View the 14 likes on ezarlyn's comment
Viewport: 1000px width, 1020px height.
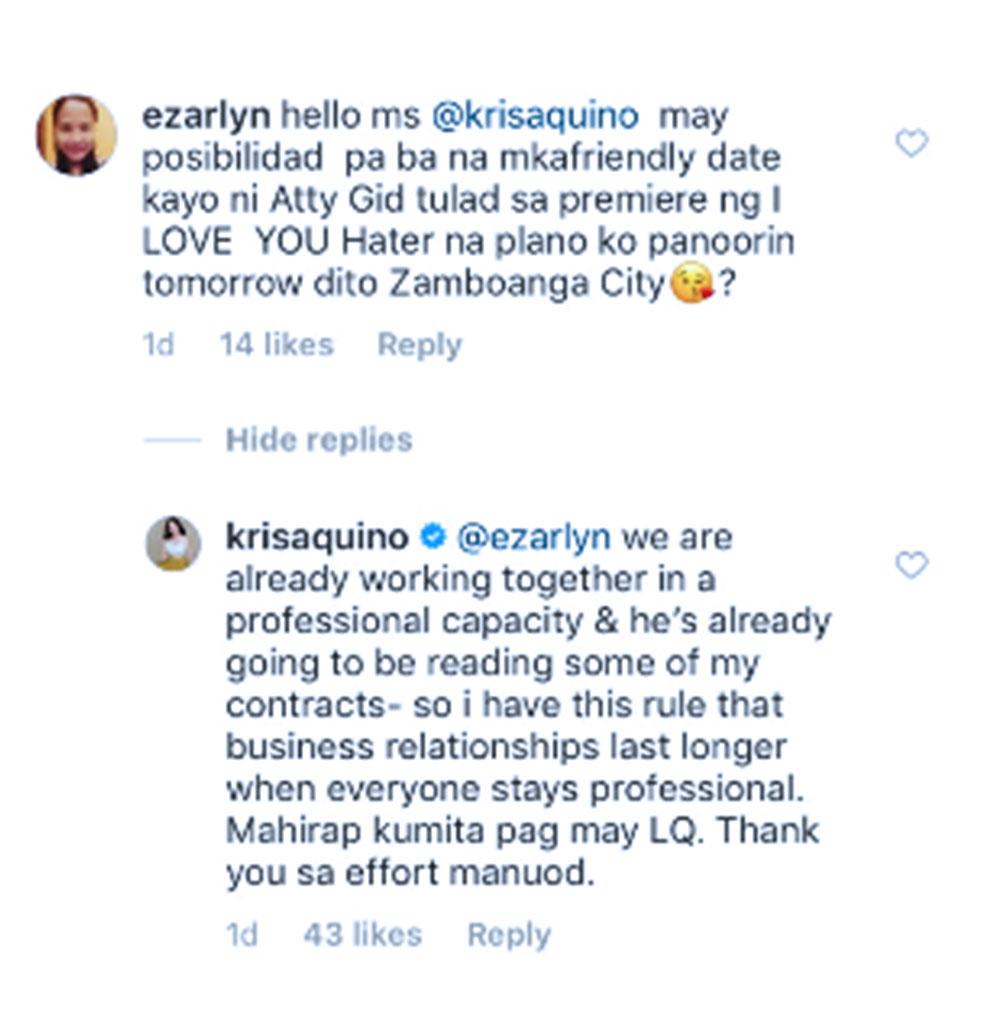click(x=277, y=344)
